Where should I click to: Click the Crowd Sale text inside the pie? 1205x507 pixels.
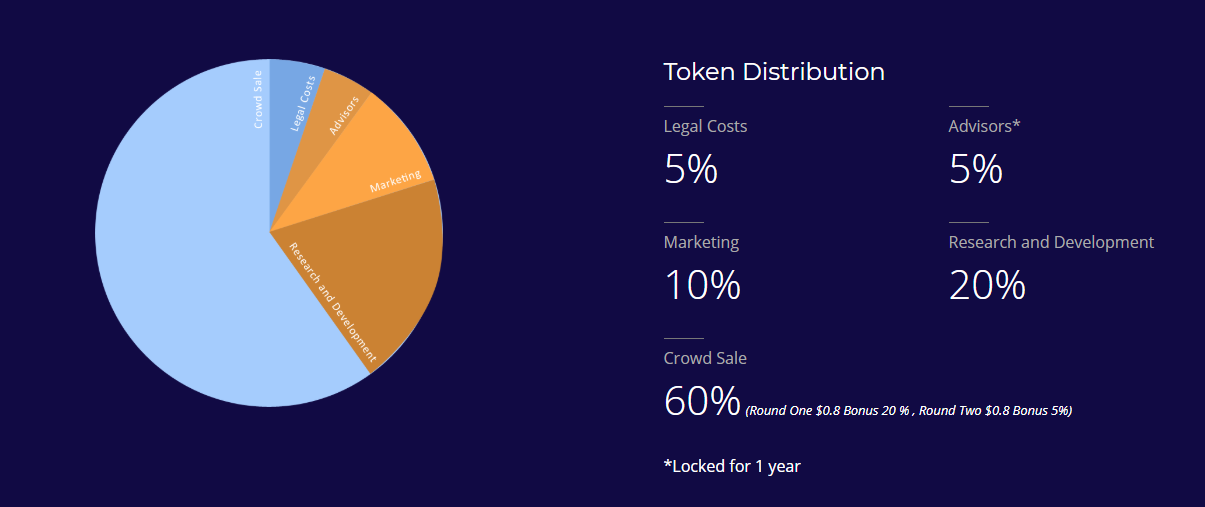coord(258,98)
